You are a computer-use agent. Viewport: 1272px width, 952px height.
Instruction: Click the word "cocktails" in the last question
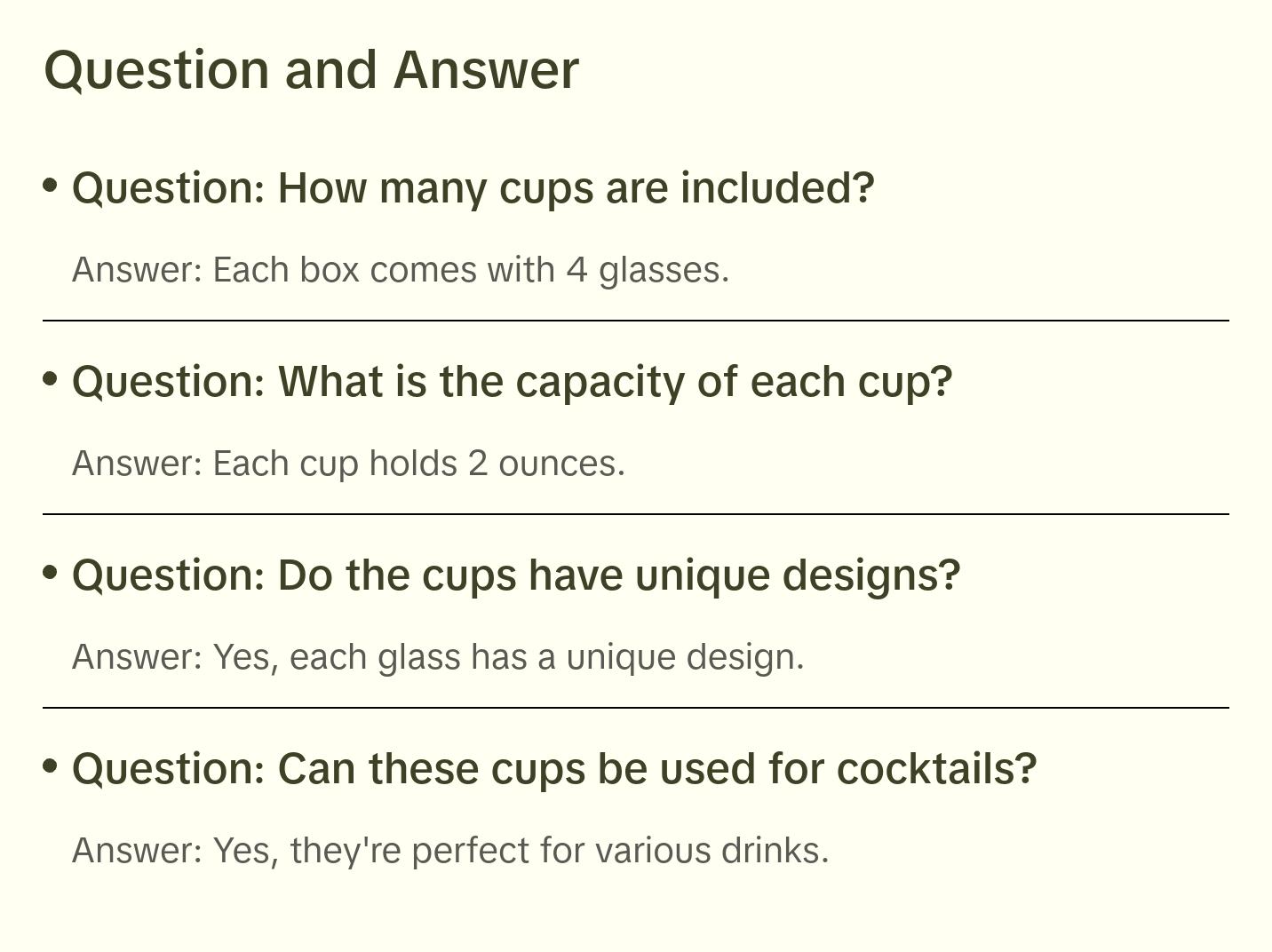[936, 769]
